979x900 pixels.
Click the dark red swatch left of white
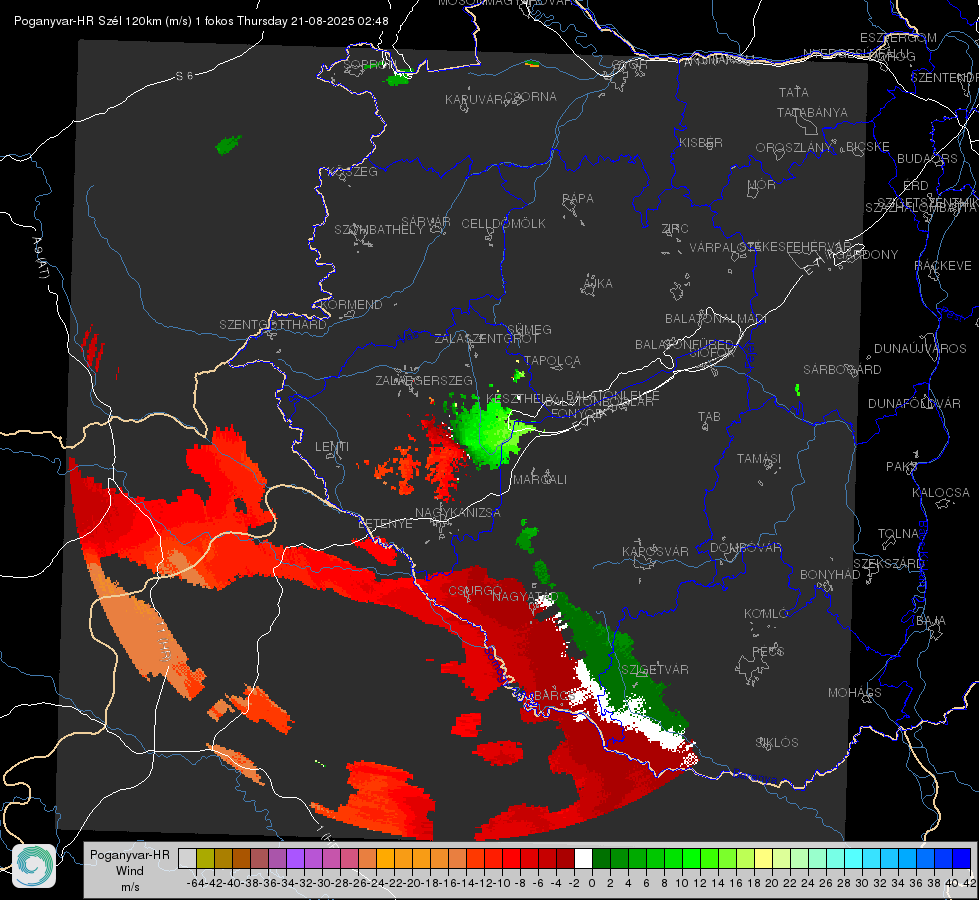[x=565, y=858]
